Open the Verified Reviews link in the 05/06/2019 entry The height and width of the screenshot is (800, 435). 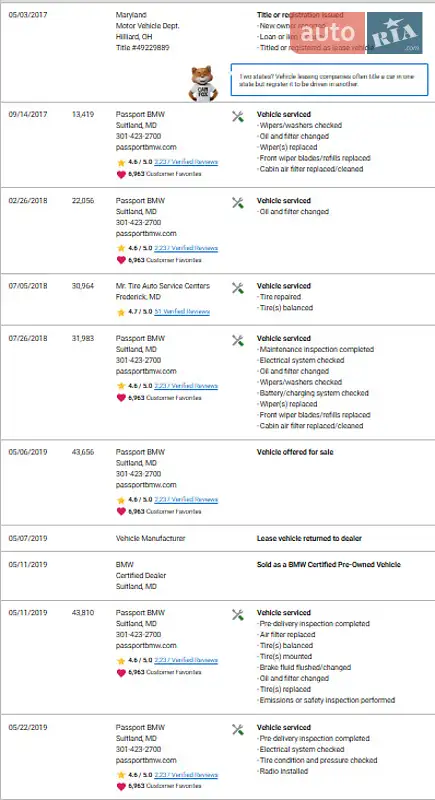(x=186, y=500)
